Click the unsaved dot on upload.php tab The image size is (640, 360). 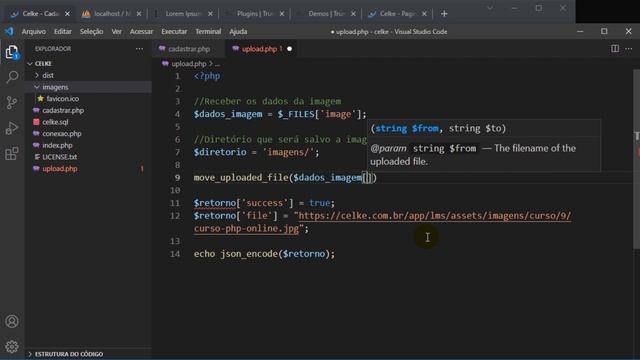[289, 49]
